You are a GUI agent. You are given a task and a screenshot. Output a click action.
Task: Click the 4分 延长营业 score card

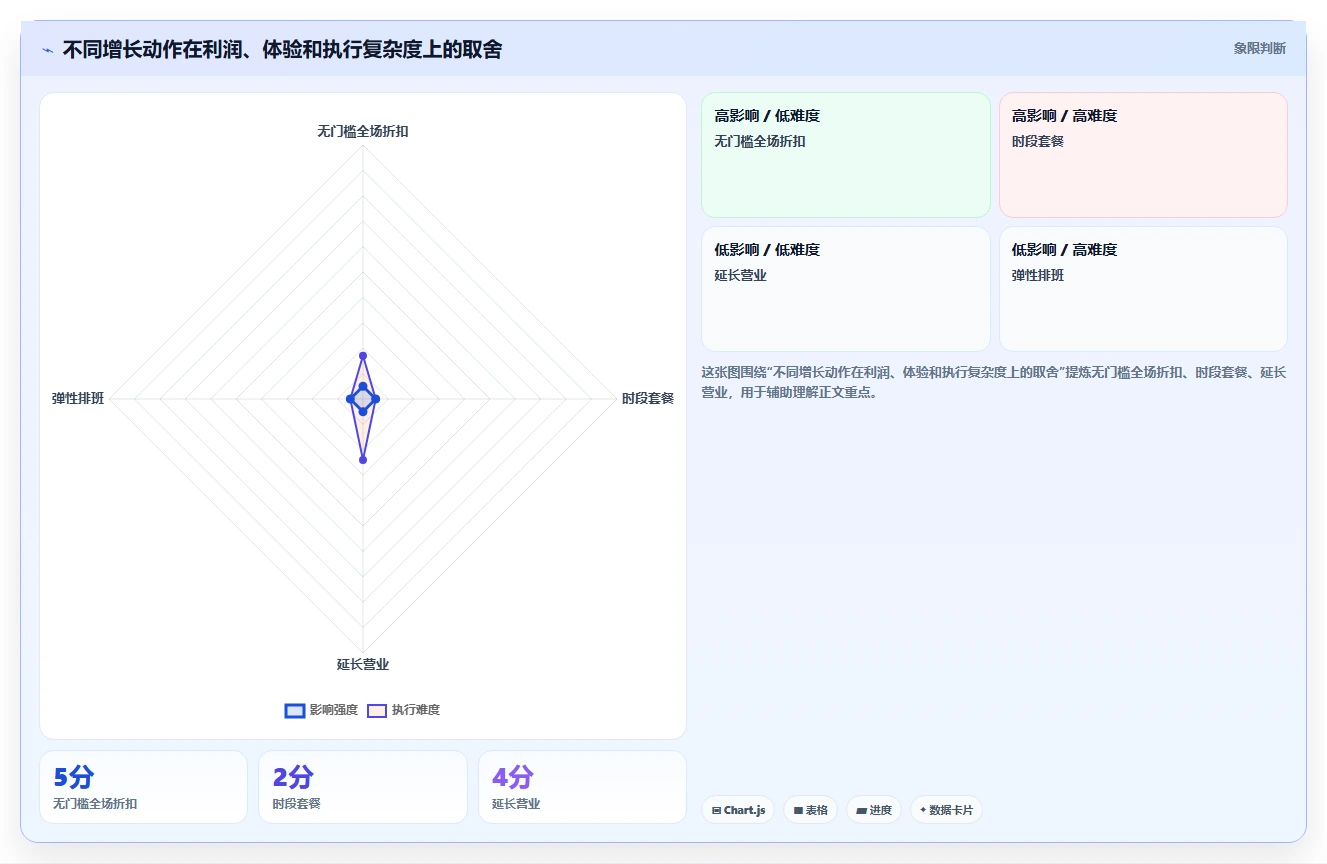click(x=582, y=787)
